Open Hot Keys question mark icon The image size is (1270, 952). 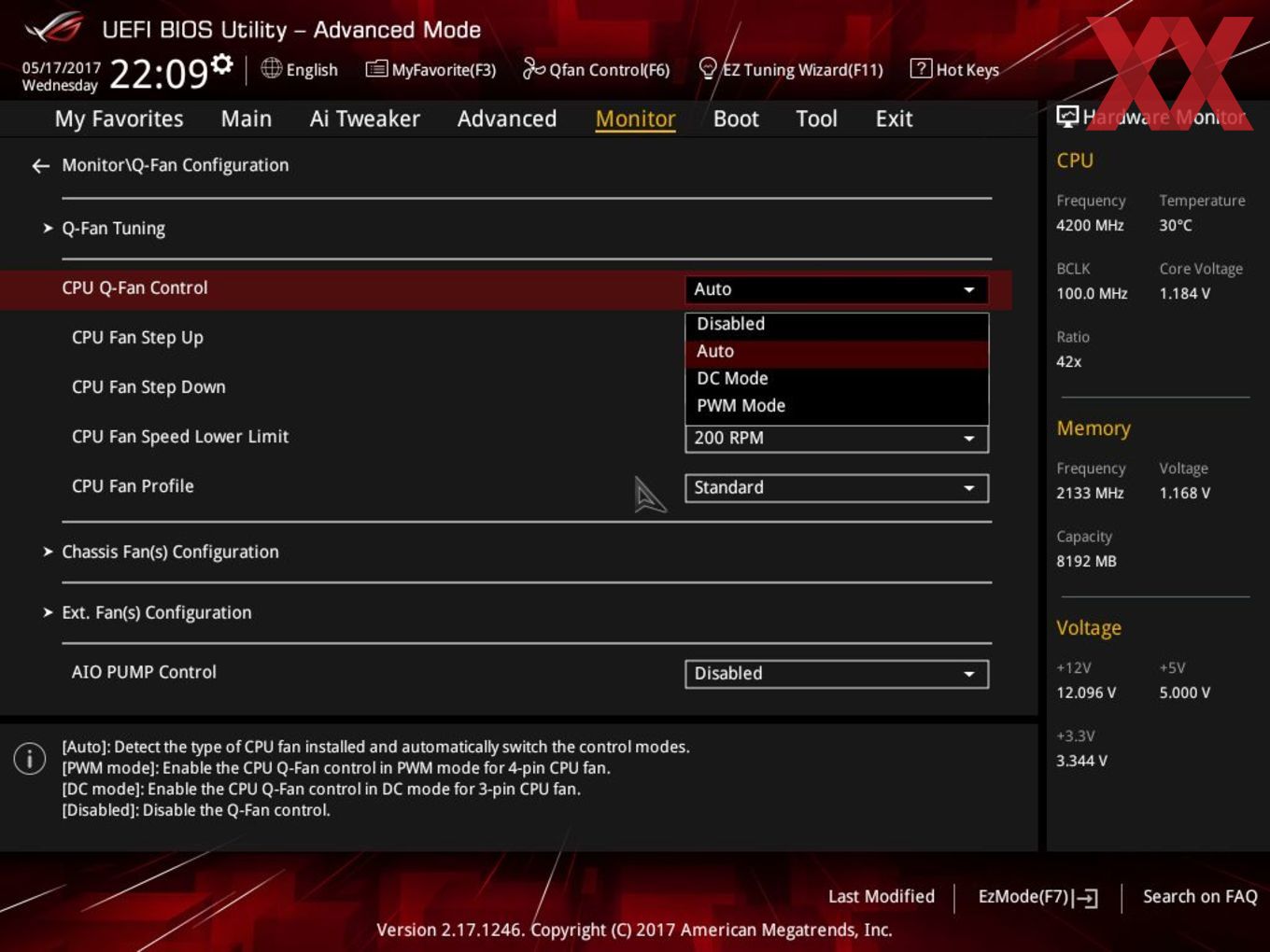coord(920,68)
